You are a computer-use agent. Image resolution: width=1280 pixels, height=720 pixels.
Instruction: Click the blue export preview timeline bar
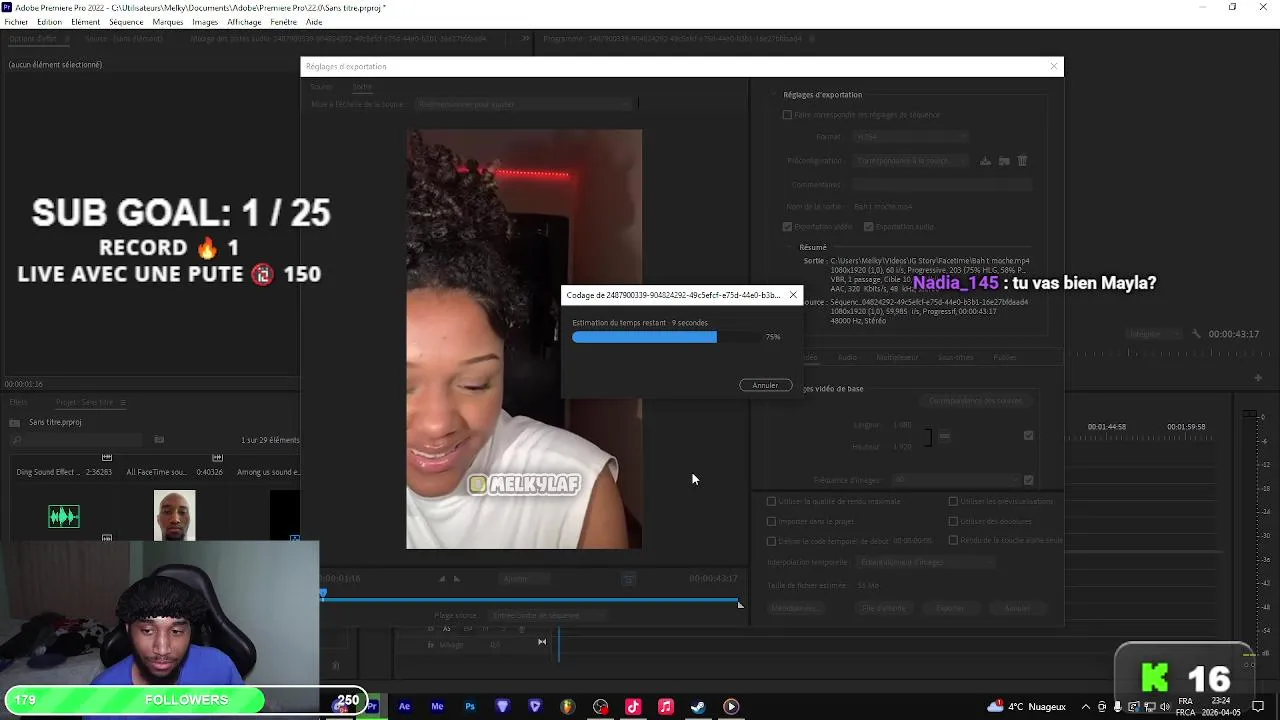531,601
